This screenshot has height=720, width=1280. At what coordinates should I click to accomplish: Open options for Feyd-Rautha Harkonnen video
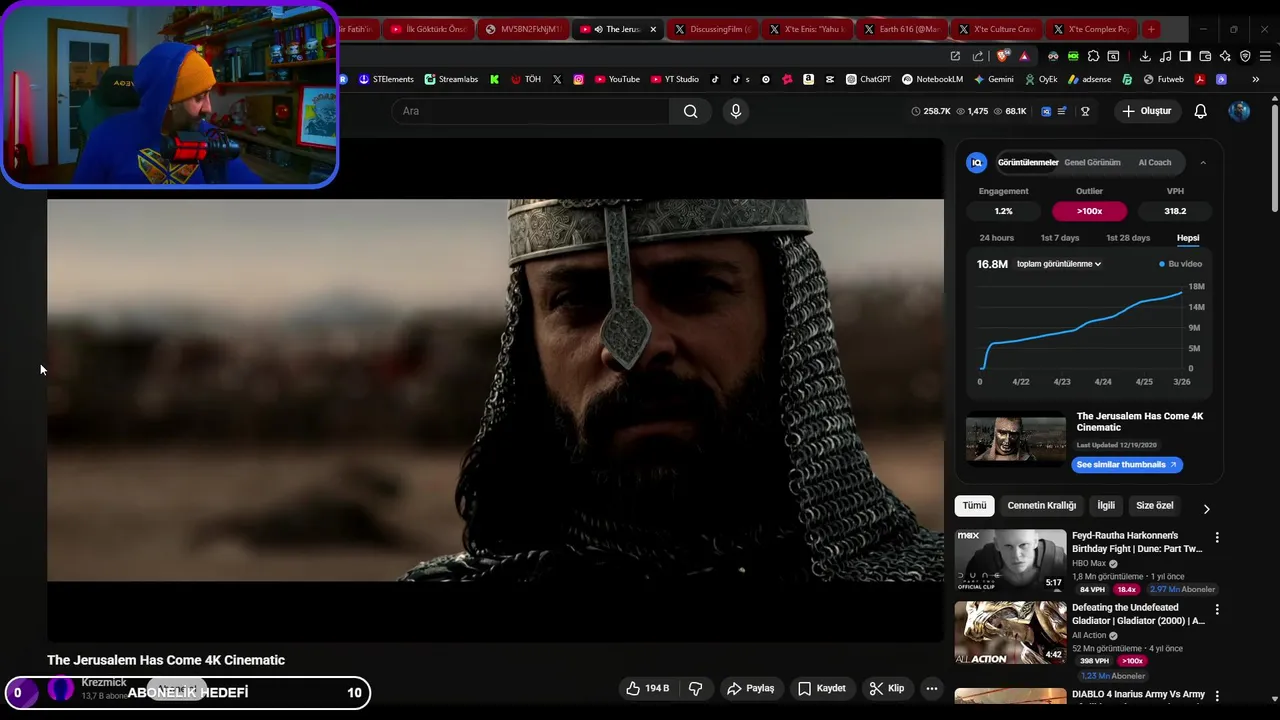click(x=1217, y=538)
